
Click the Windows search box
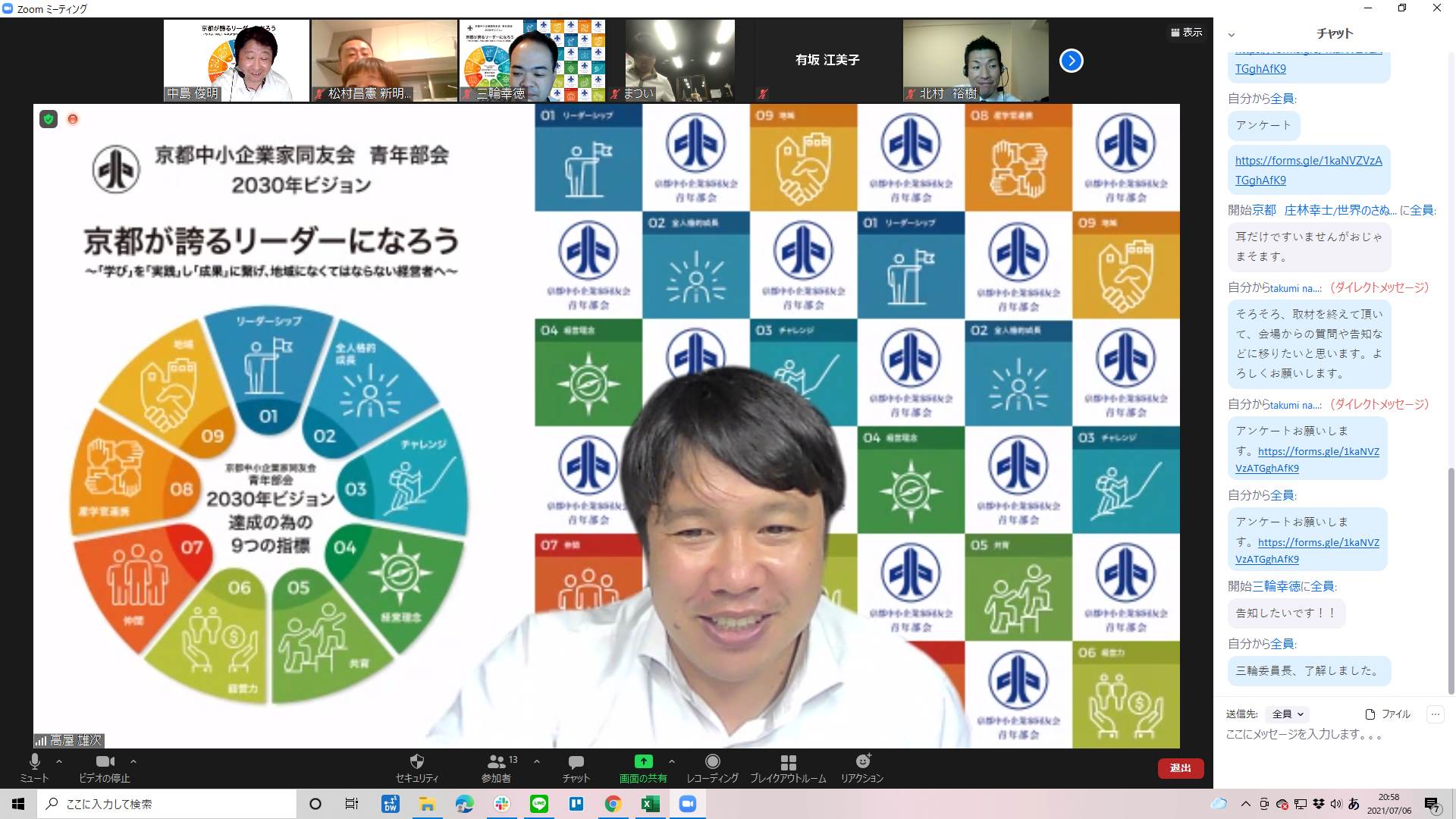pos(167,804)
